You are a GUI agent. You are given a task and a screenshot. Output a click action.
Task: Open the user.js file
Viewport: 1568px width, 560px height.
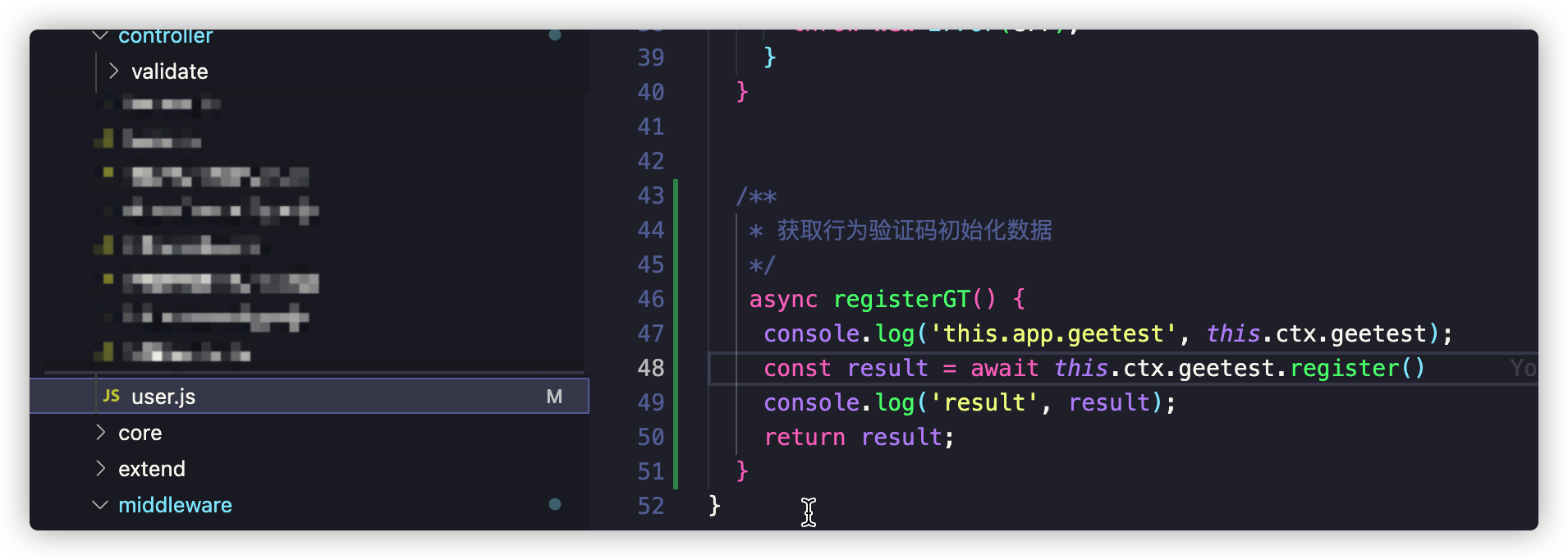(309, 396)
